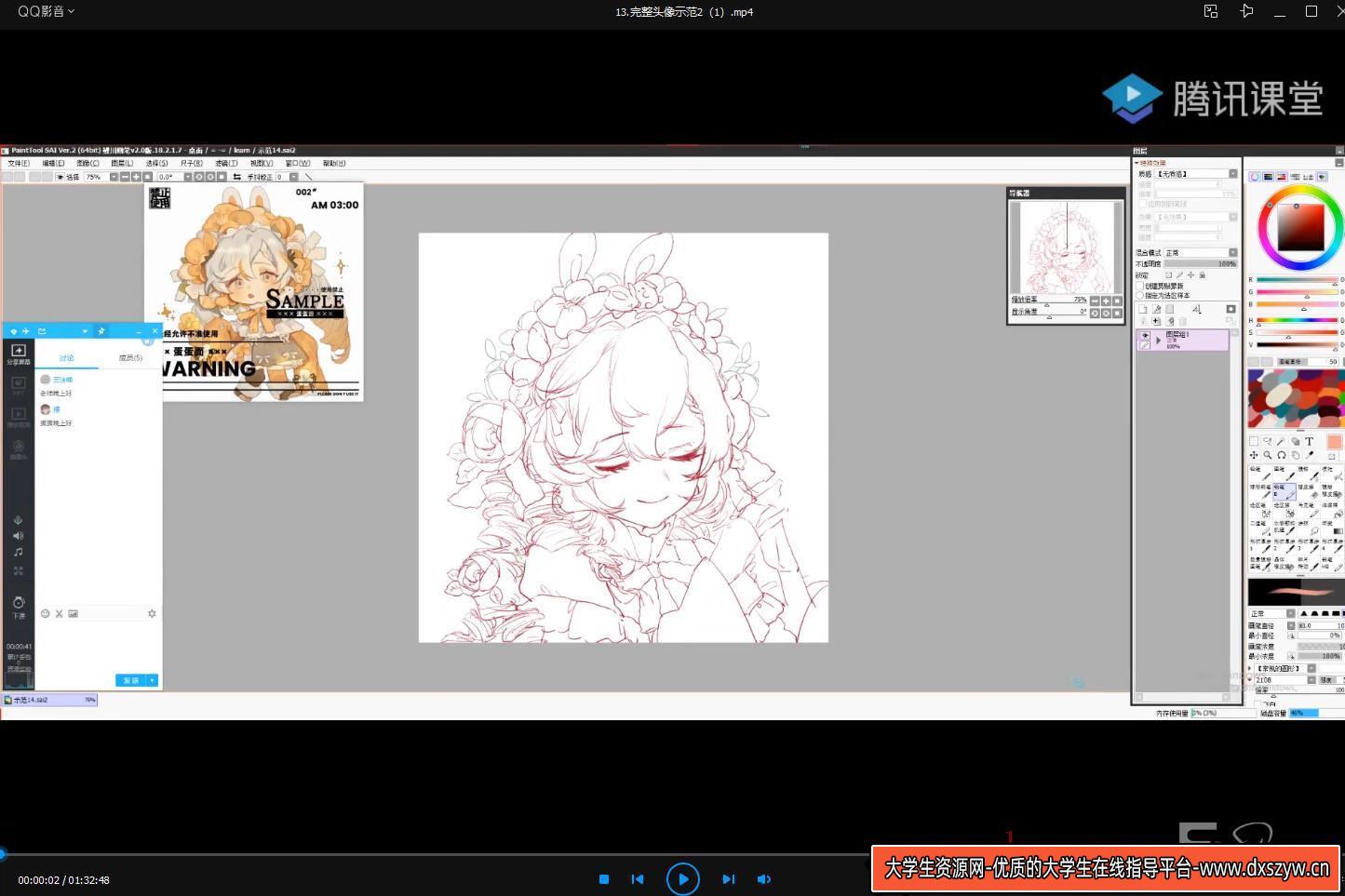The image size is (1345, 896).
Task: Toggle the color wheel display button
Action: click(x=1255, y=176)
